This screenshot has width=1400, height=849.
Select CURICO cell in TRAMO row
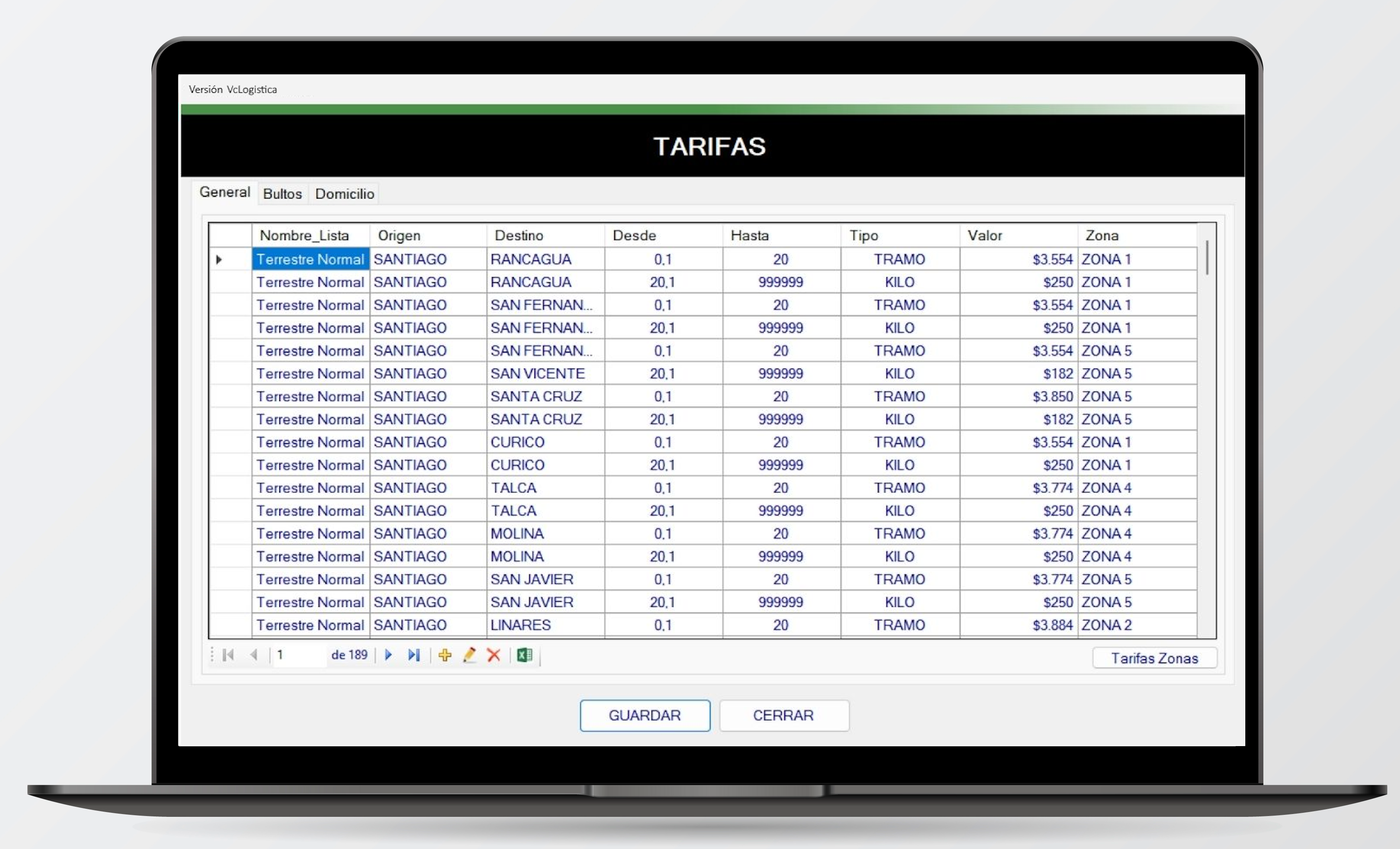click(x=546, y=442)
